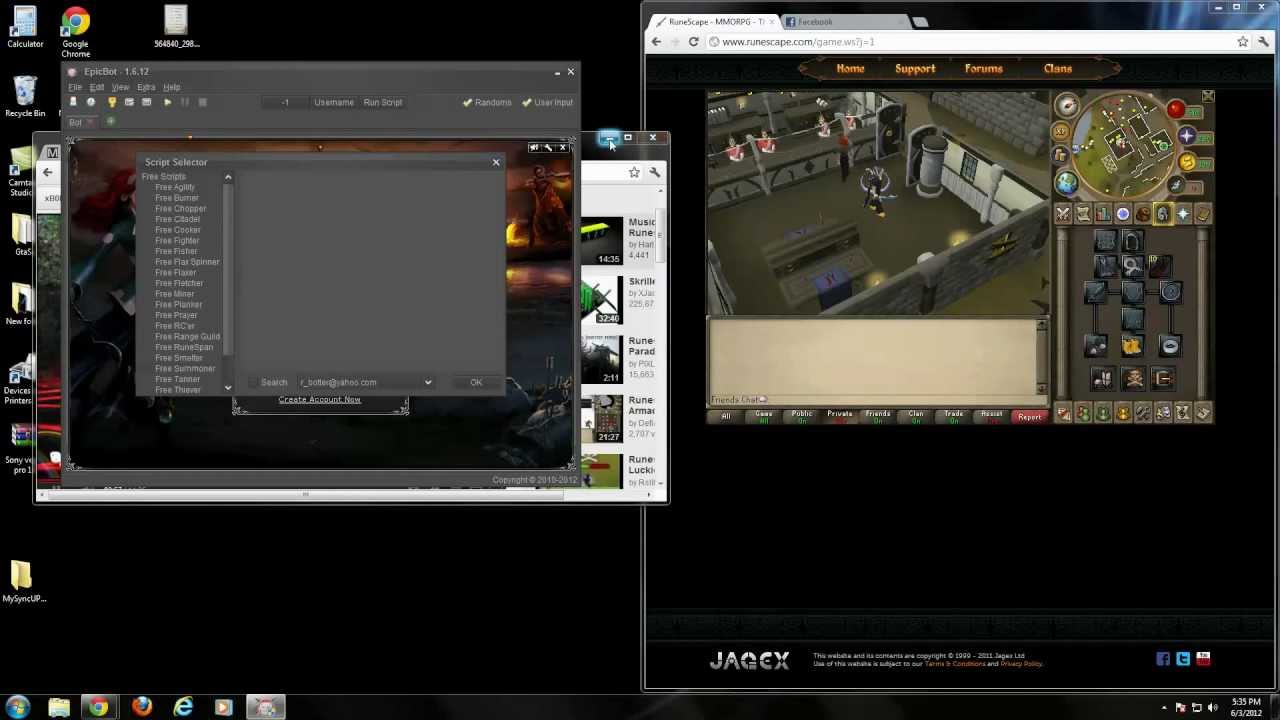Screen dimensions: 1280x720
Task: Open the Recycle Bin desktop icon
Action: pyautogui.click(x=25, y=97)
